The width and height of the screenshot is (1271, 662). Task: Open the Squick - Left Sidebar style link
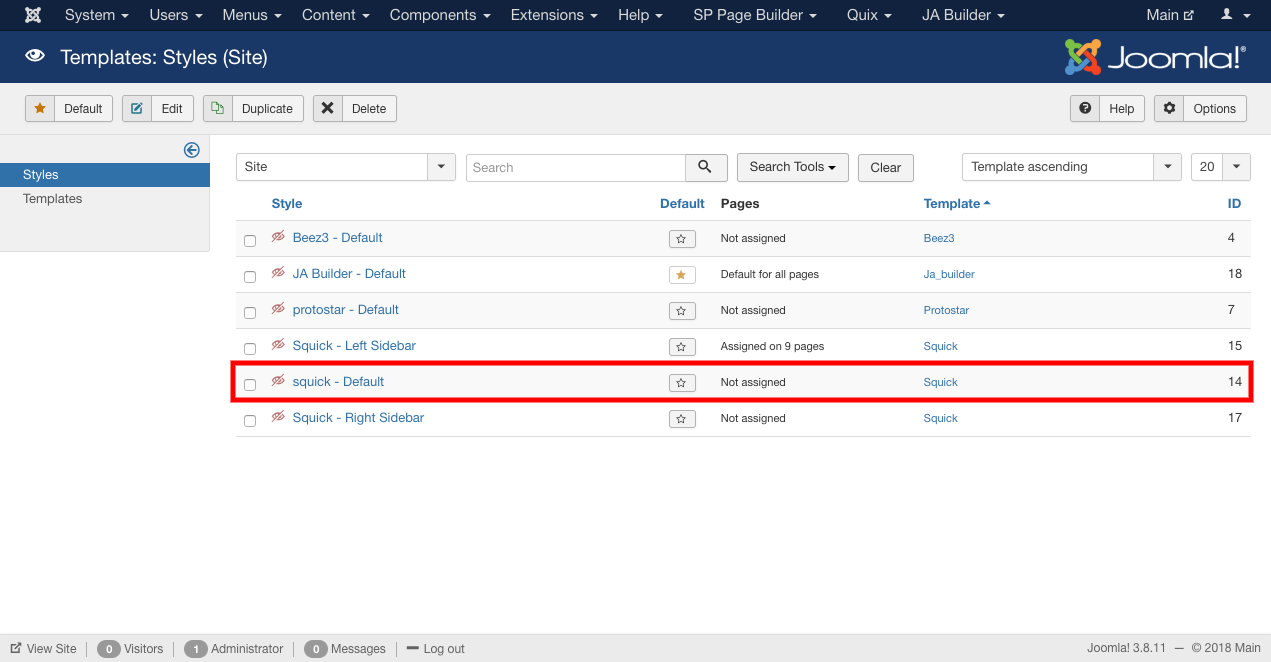click(x=354, y=346)
